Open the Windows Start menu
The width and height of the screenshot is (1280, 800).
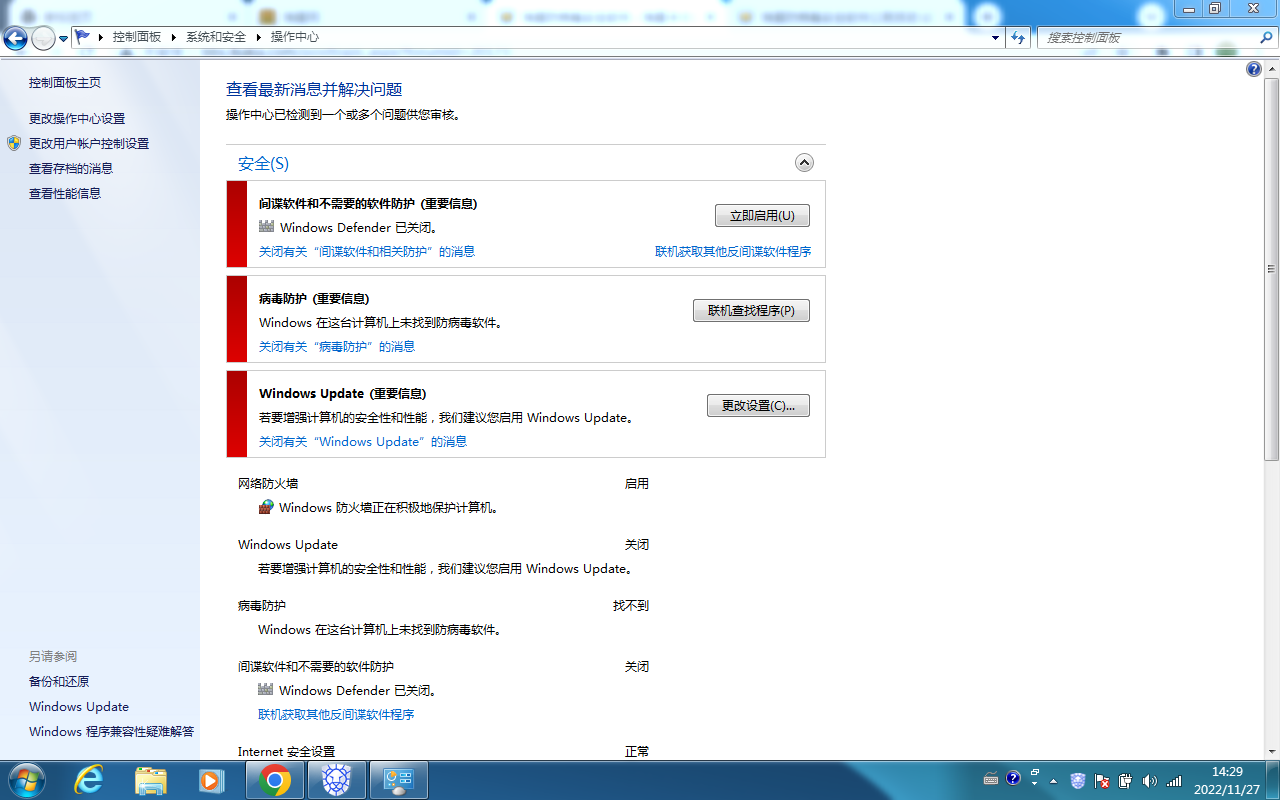pos(25,780)
